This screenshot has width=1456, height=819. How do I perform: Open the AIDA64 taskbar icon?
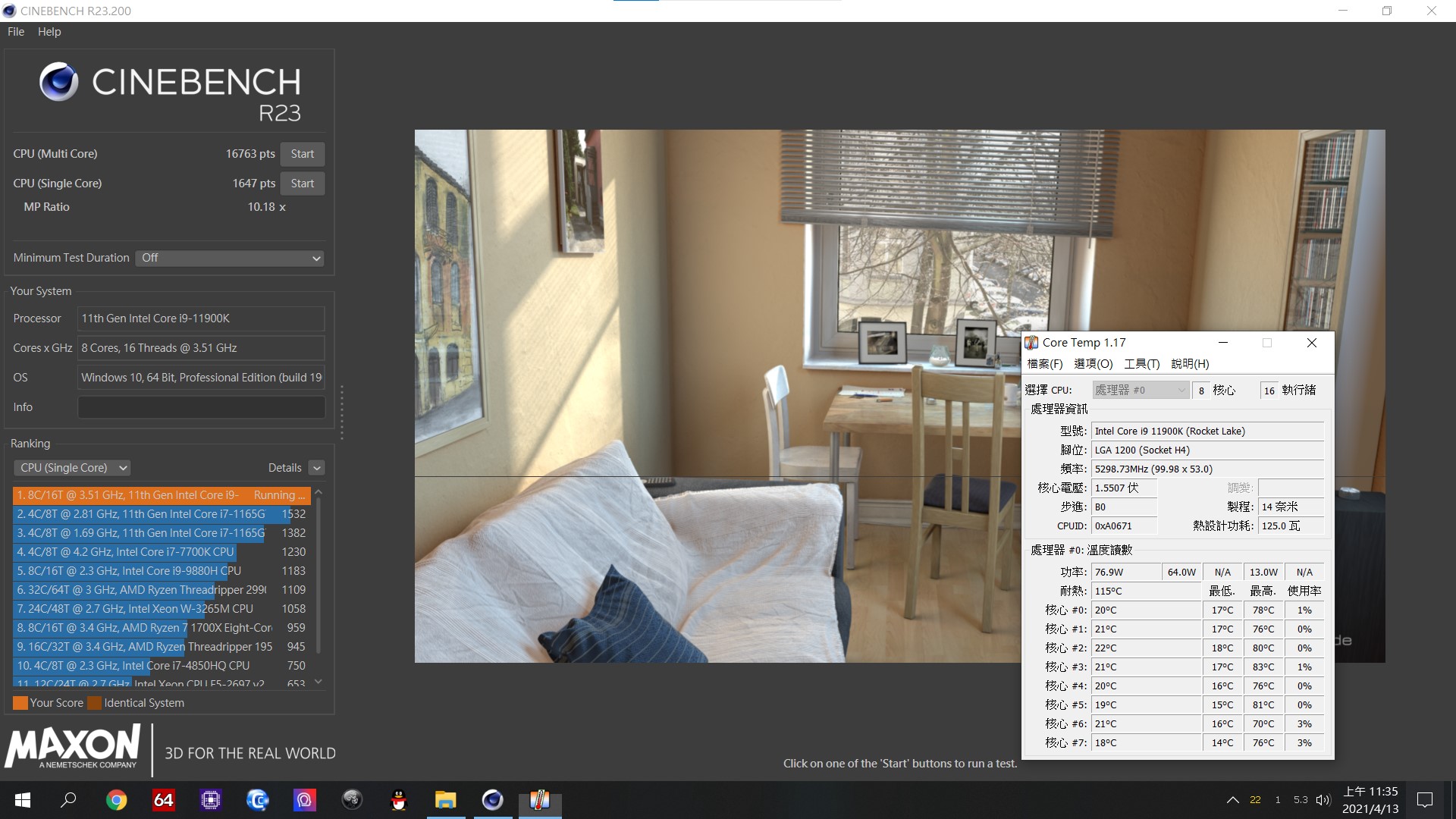click(x=164, y=800)
